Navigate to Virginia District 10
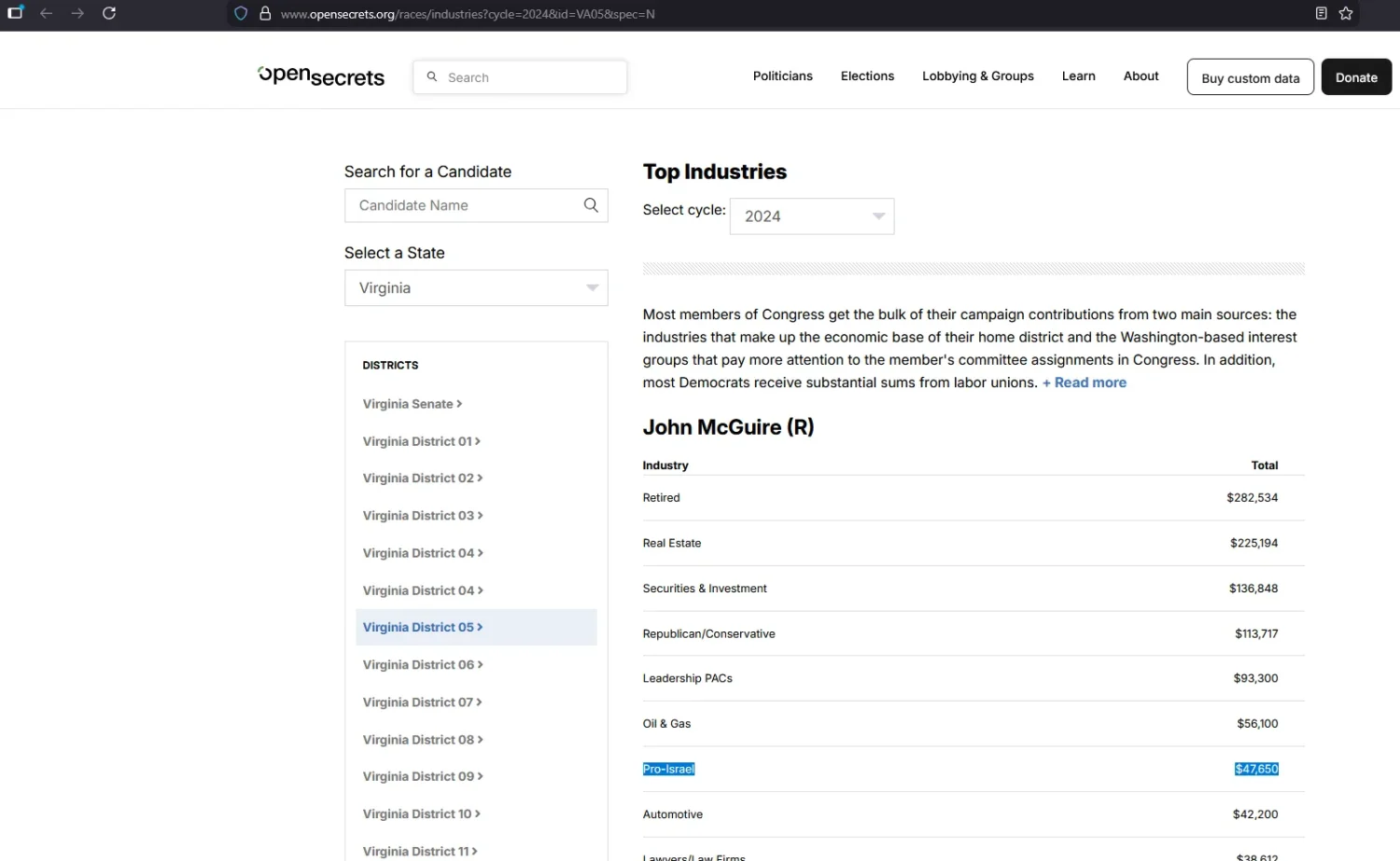 (422, 814)
